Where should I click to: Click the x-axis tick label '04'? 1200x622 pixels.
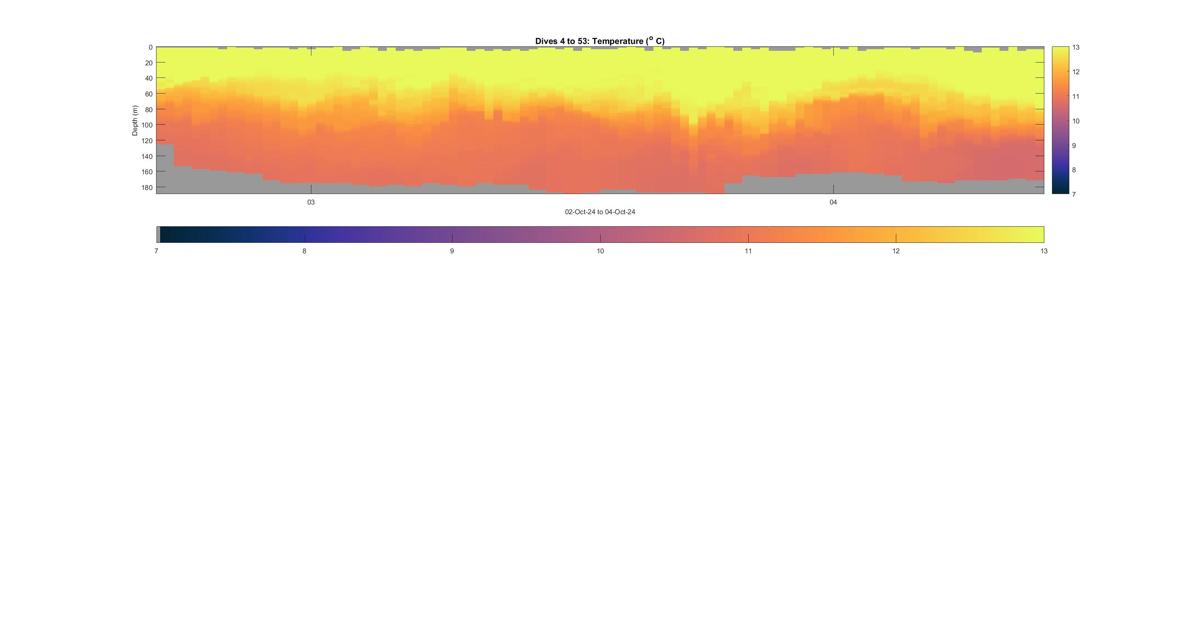click(x=833, y=202)
